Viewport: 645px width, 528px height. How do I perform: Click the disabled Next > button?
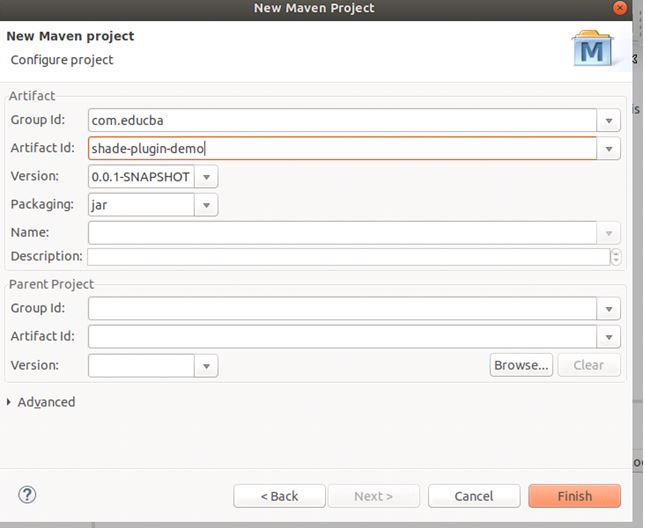pos(374,496)
